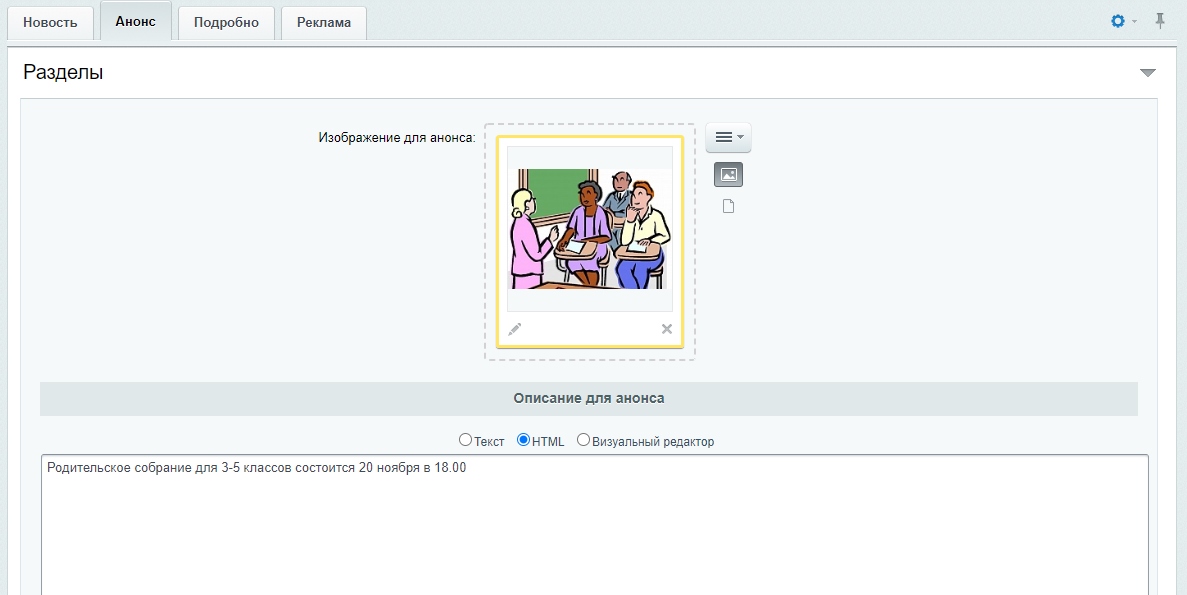Viewport: 1187px width, 595px height.
Task: Click the classroom meeting preview thumbnail
Action: point(590,229)
